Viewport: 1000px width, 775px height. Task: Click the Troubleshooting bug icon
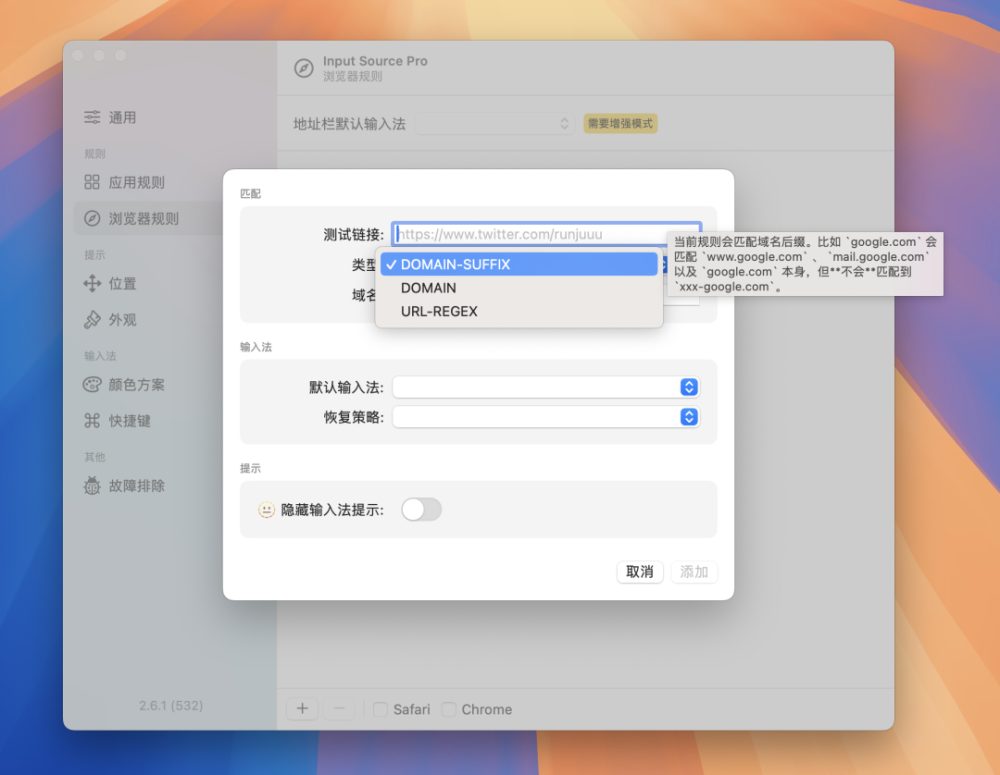(92, 485)
